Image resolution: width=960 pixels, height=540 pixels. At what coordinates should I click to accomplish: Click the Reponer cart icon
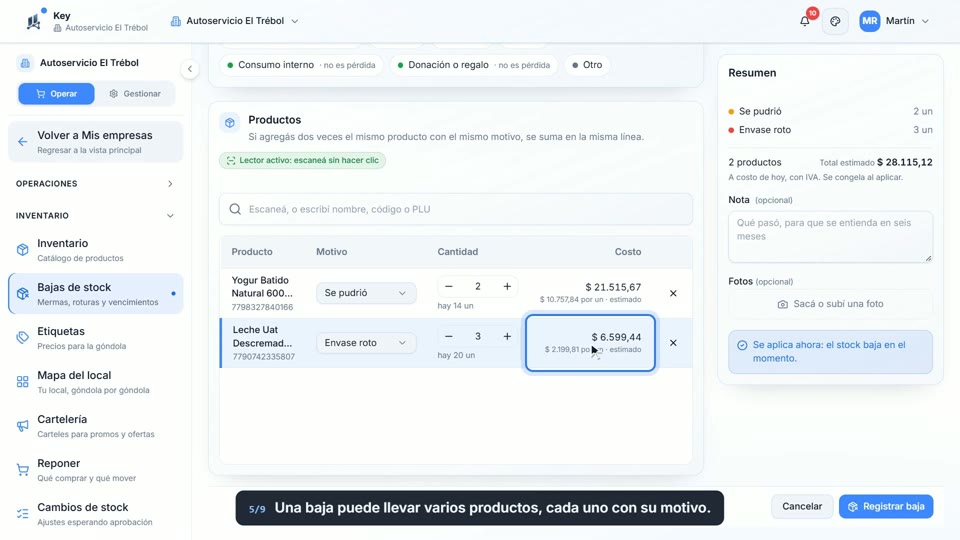tap(23, 470)
